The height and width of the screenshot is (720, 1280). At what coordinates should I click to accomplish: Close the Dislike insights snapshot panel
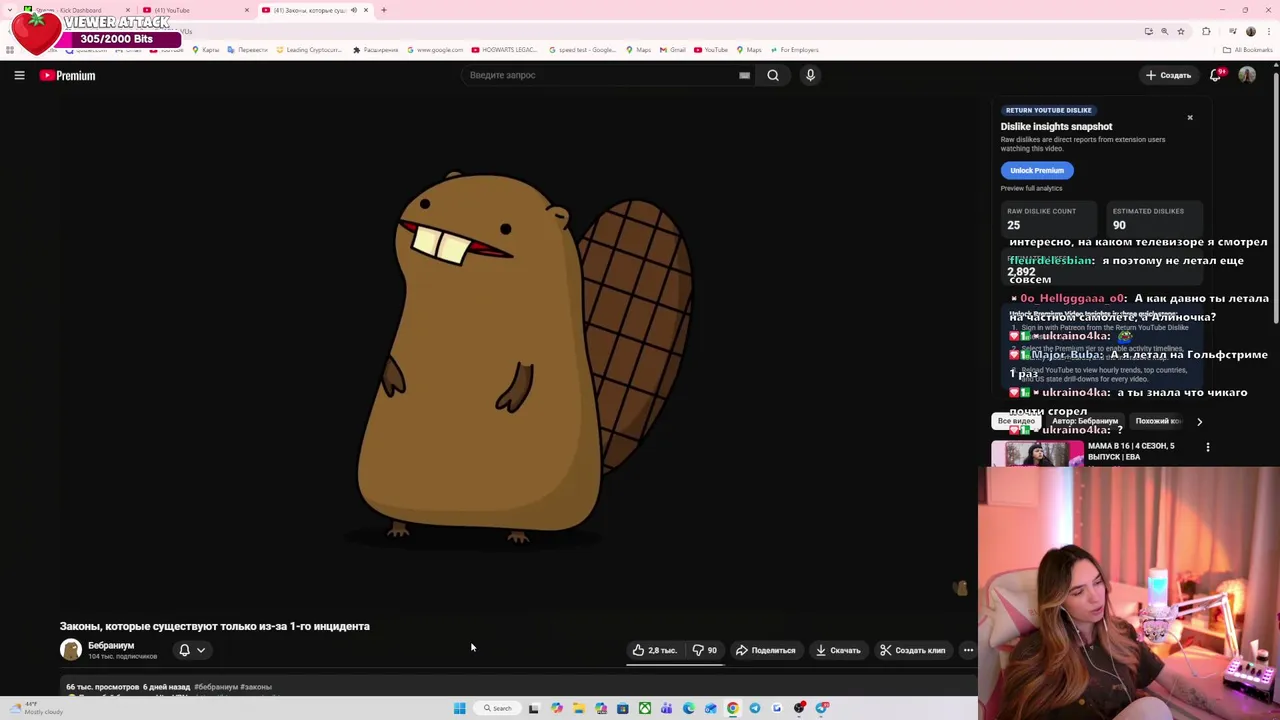(x=1190, y=118)
